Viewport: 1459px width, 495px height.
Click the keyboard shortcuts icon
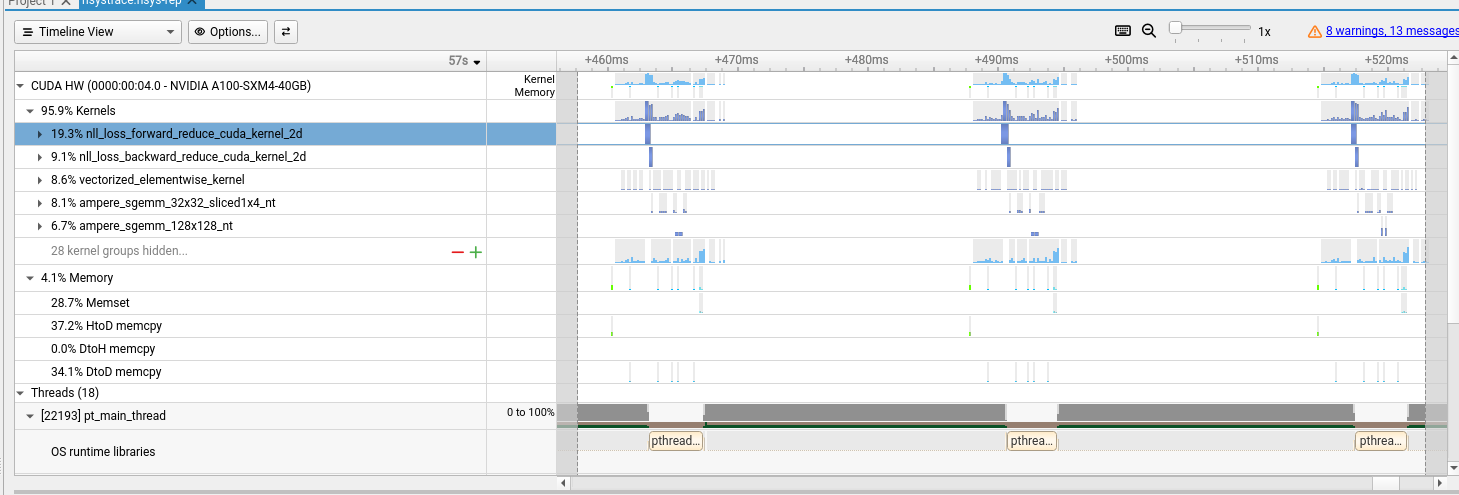pos(1123,31)
